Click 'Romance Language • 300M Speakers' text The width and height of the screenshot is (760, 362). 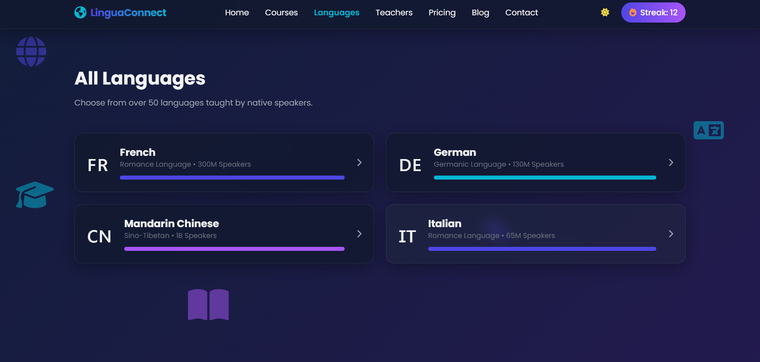pos(185,164)
